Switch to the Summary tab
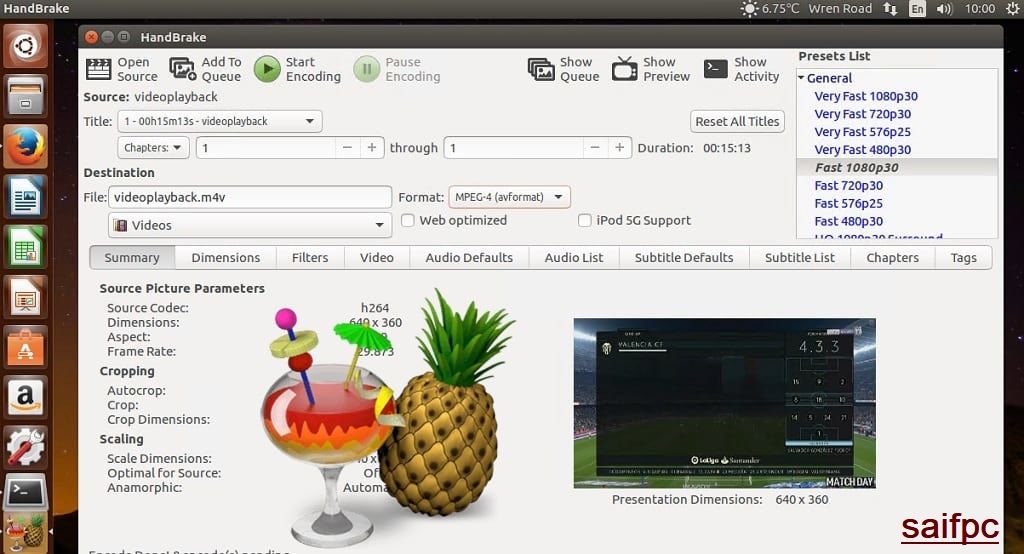 (x=132, y=257)
